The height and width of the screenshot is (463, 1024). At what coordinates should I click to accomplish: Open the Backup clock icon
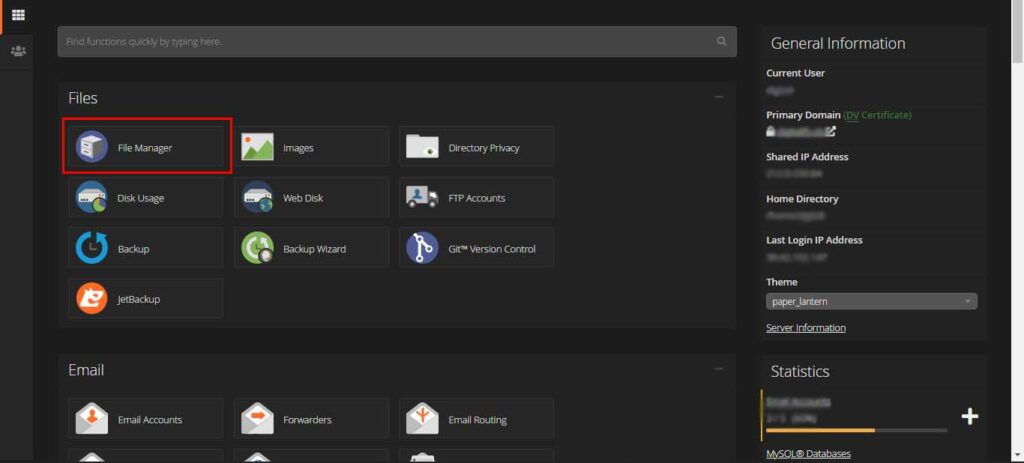coord(91,248)
